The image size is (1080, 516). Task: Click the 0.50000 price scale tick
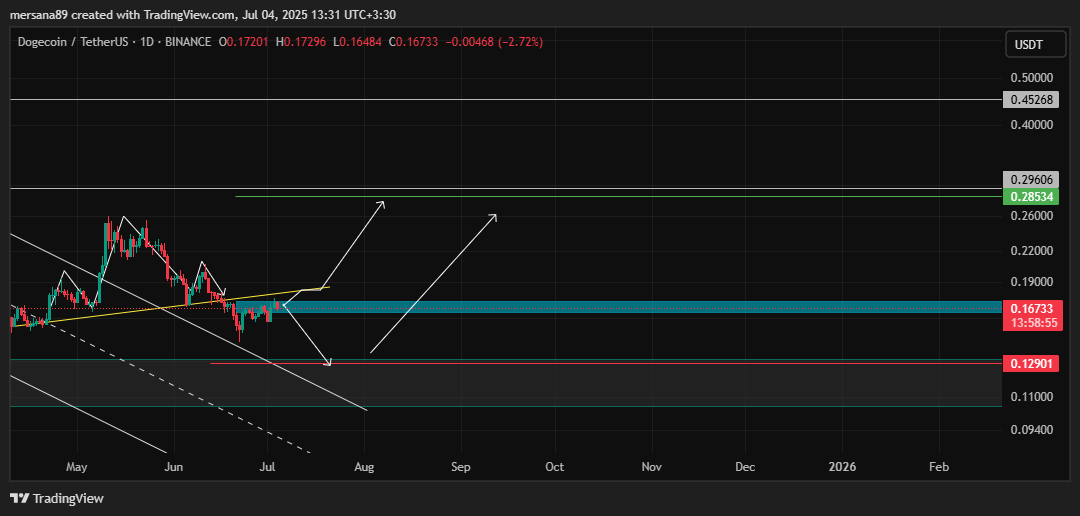pos(1030,78)
